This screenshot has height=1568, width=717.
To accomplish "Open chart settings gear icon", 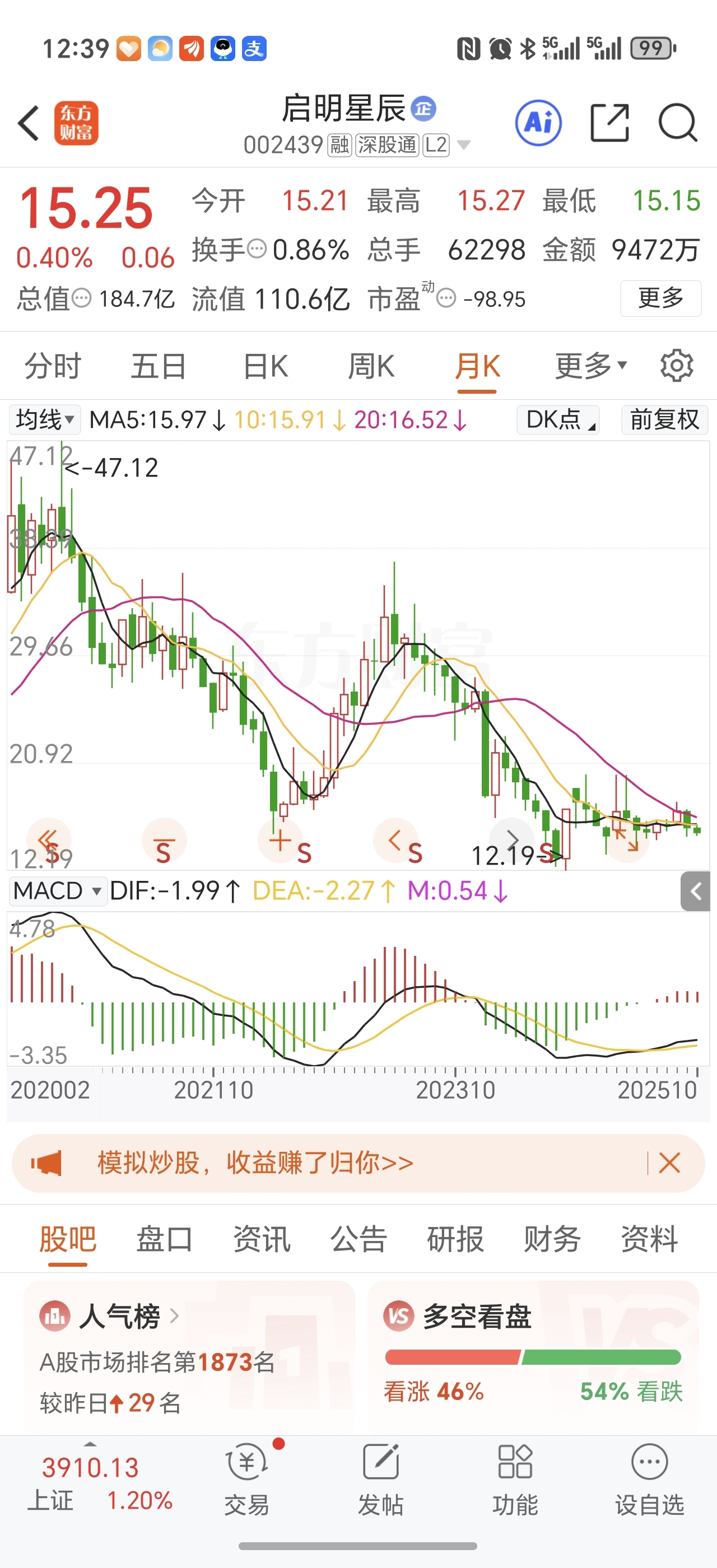I will coord(677,366).
